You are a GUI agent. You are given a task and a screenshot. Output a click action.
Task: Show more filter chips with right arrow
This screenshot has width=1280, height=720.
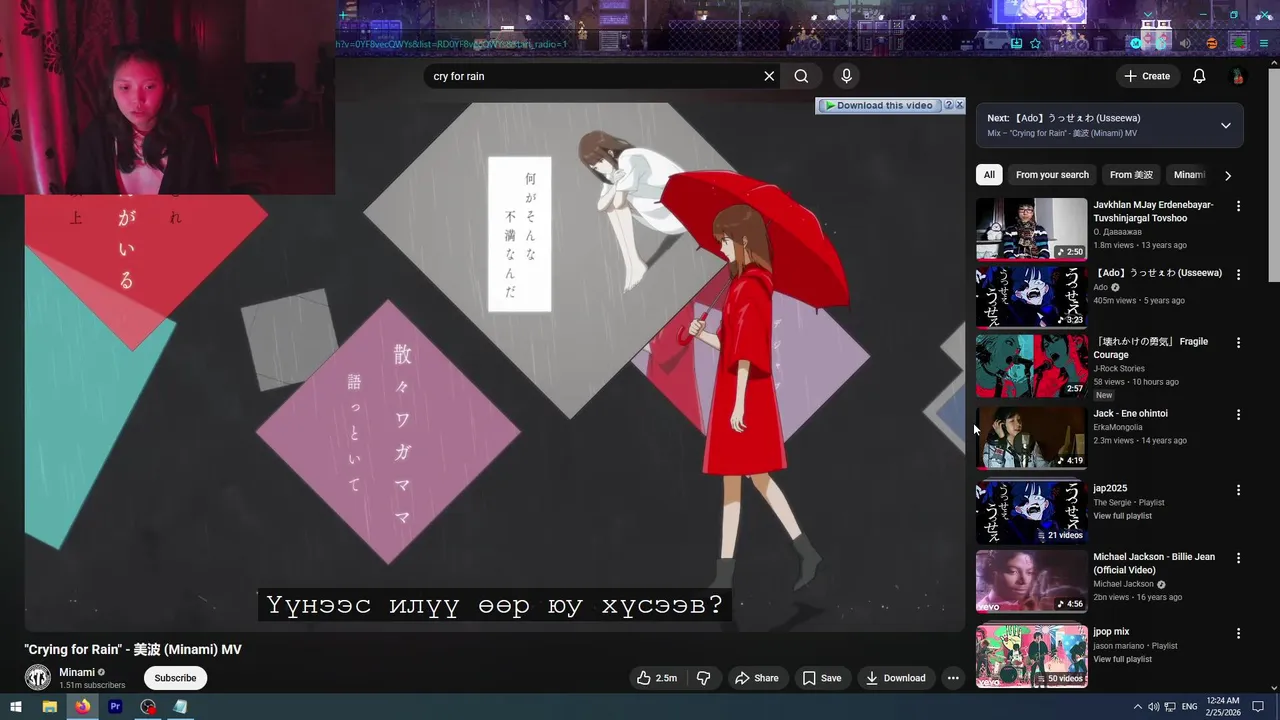click(x=1228, y=175)
